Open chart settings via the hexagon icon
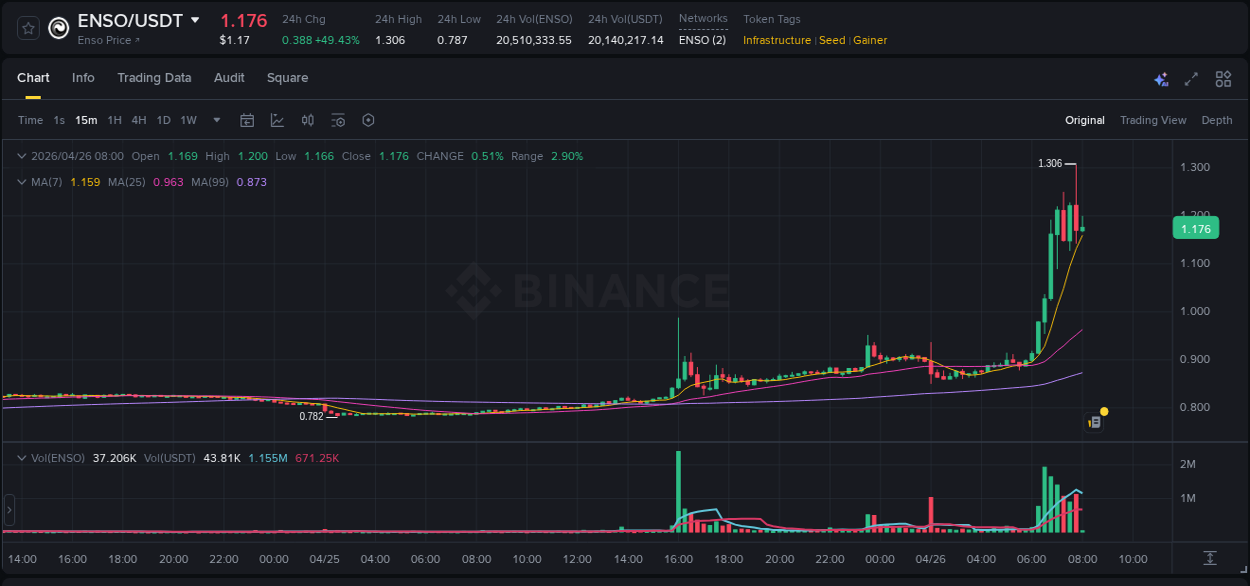 368,120
